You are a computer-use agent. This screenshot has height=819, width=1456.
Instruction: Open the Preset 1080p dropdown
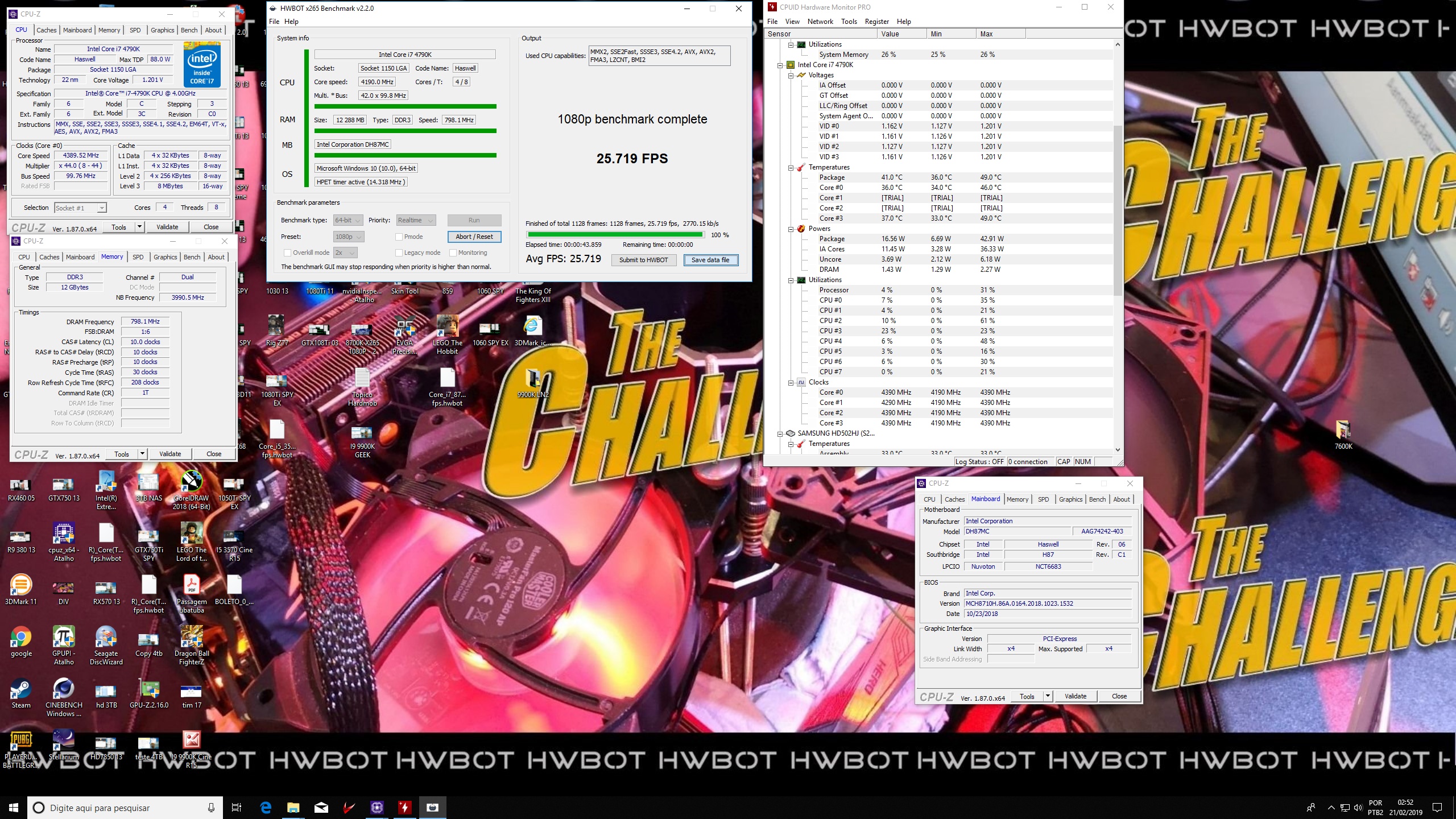pos(349,237)
